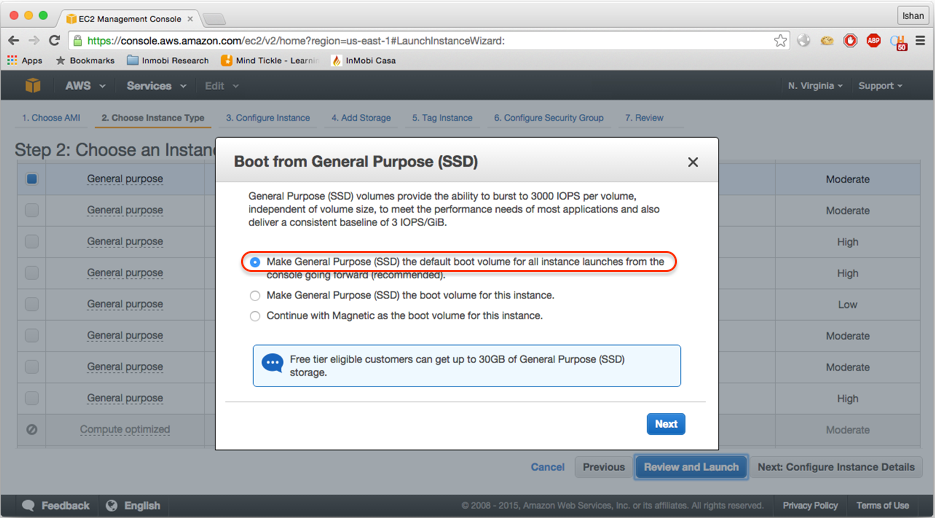The width and height of the screenshot is (935, 518).
Task: Open the N. Virginia region selector
Action: tap(815, 86)
